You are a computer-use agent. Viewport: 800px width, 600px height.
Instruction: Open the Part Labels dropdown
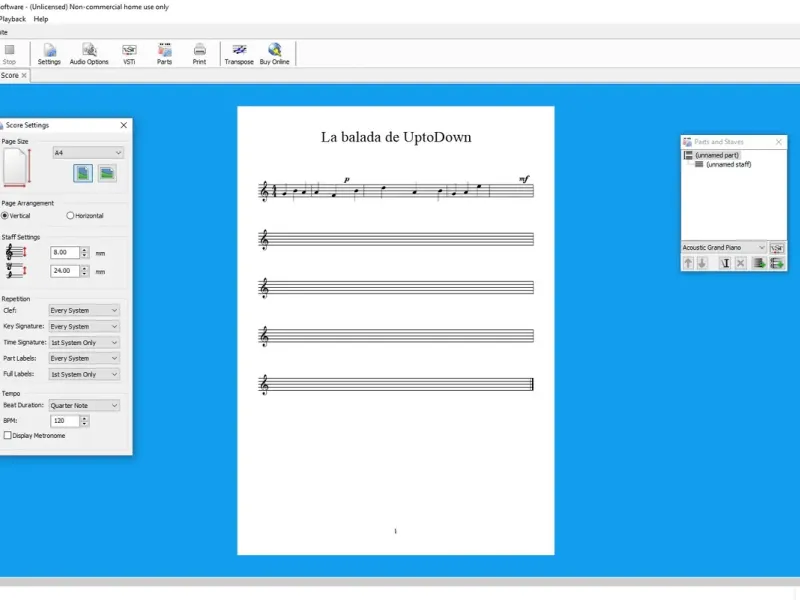click(x=84, y=358)
